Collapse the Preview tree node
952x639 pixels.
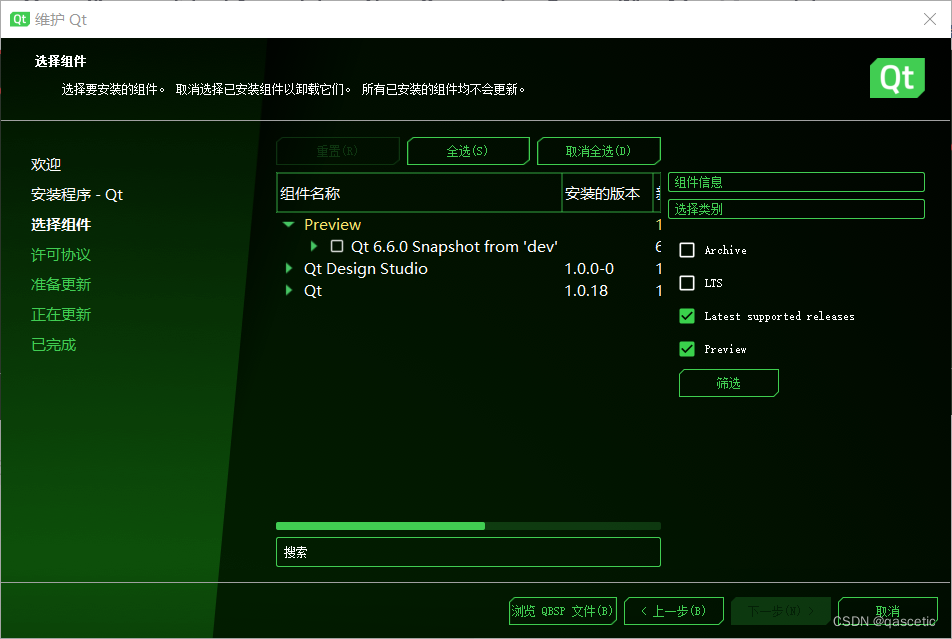pyautogui.click(x=288, y=225)
